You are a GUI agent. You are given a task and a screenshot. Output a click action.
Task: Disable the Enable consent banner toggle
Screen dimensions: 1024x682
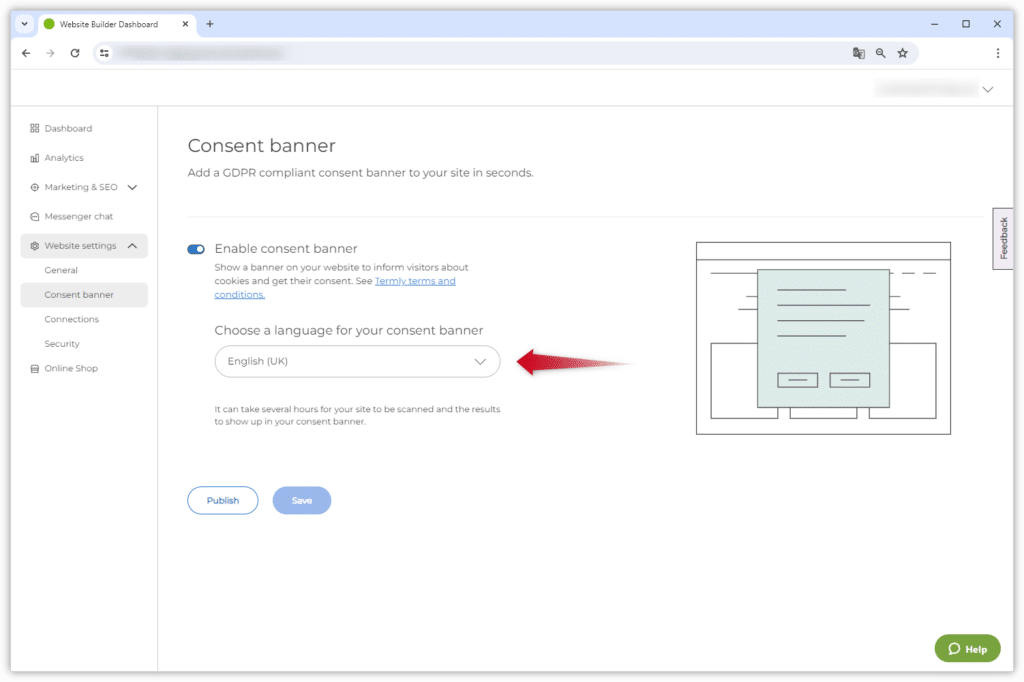(196, 249)
